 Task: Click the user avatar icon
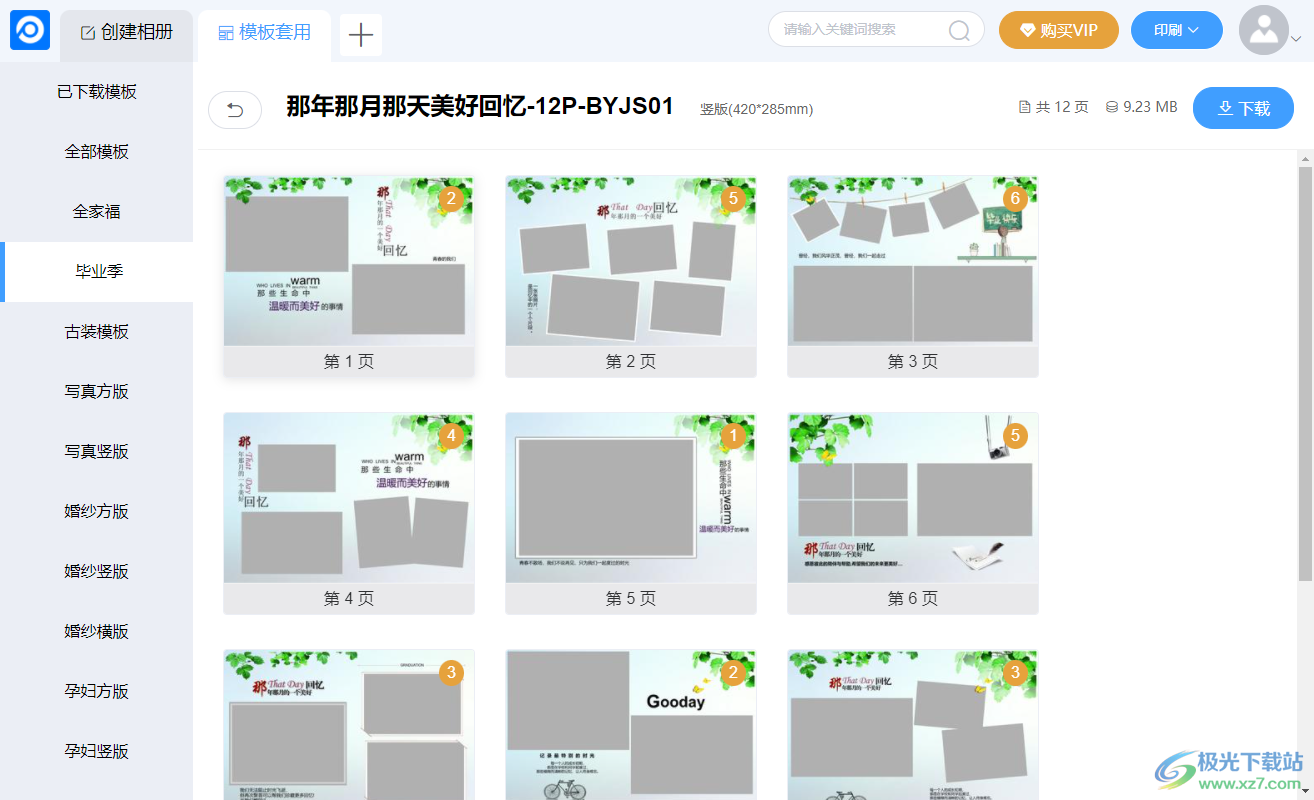[1264, 30]
